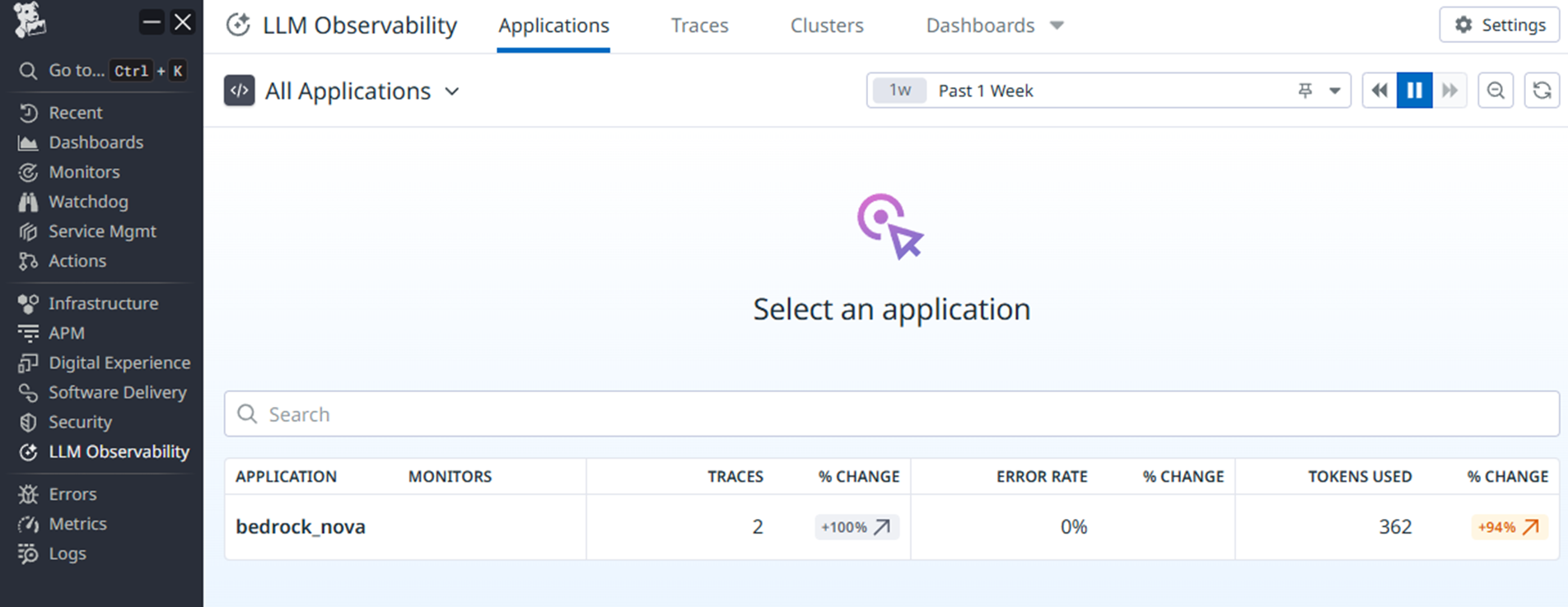Expand the time range dropdown arrow
This screenshot has height=607, width=1568.
1335,91
